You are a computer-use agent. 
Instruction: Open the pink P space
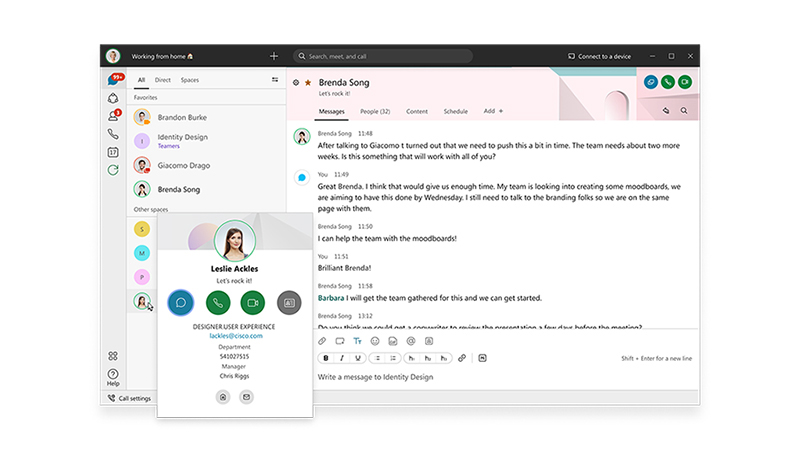coord(142,277)
